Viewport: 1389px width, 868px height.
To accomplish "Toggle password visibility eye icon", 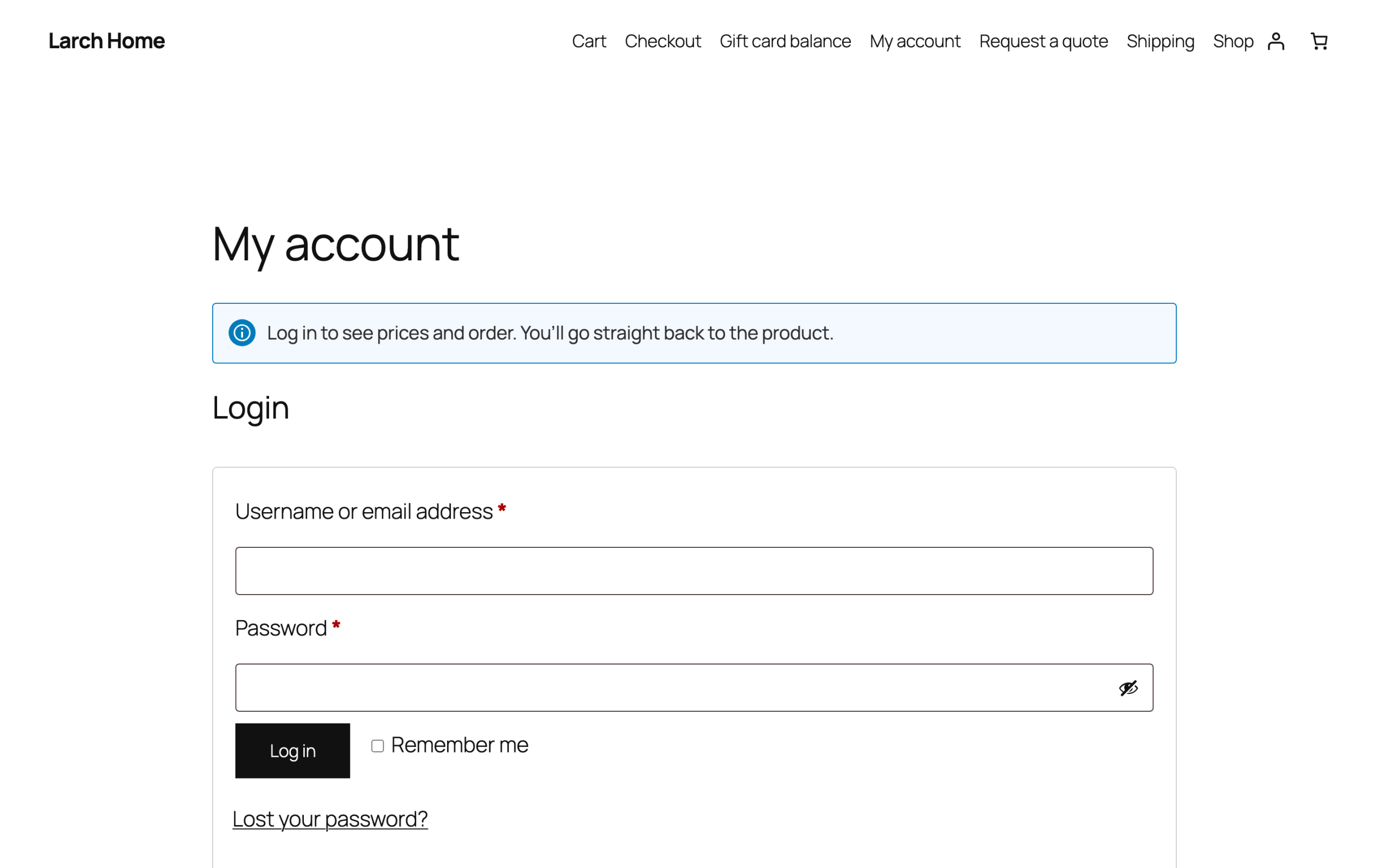I will coord(1128,688).
